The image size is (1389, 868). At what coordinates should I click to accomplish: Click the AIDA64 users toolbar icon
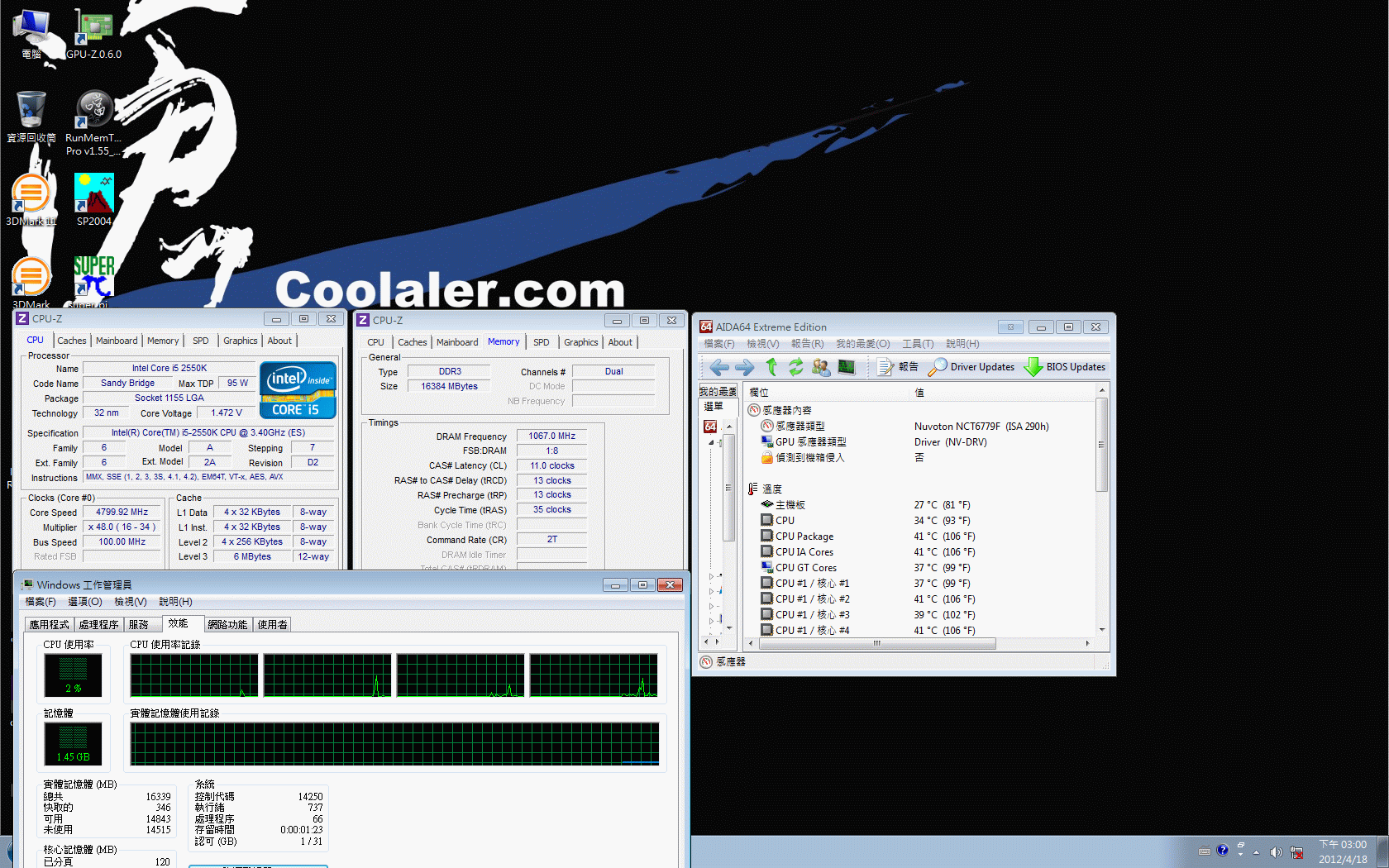pos(821,367)
